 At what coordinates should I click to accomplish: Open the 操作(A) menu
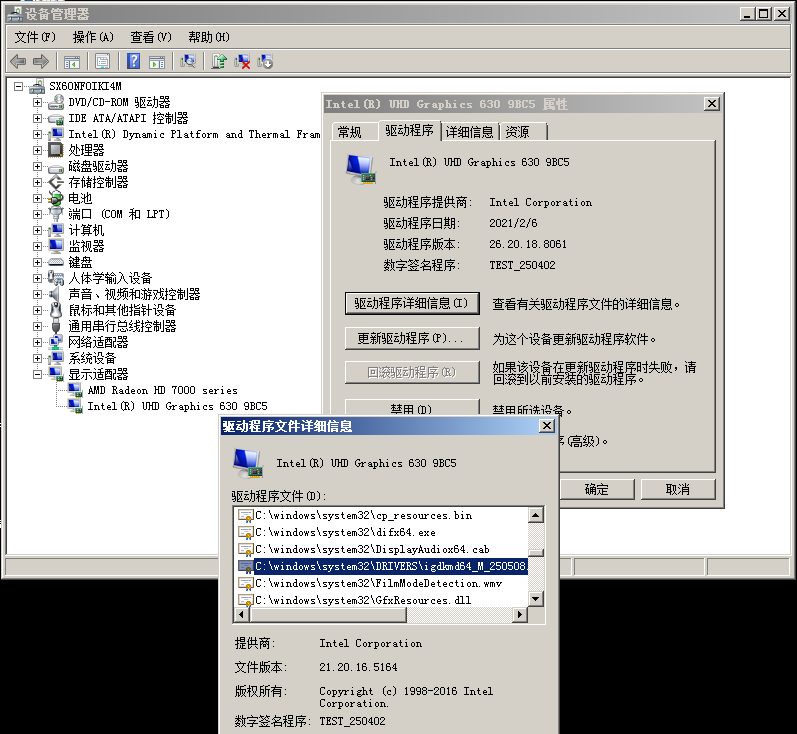pyautogui.click(x=93, y=37)
